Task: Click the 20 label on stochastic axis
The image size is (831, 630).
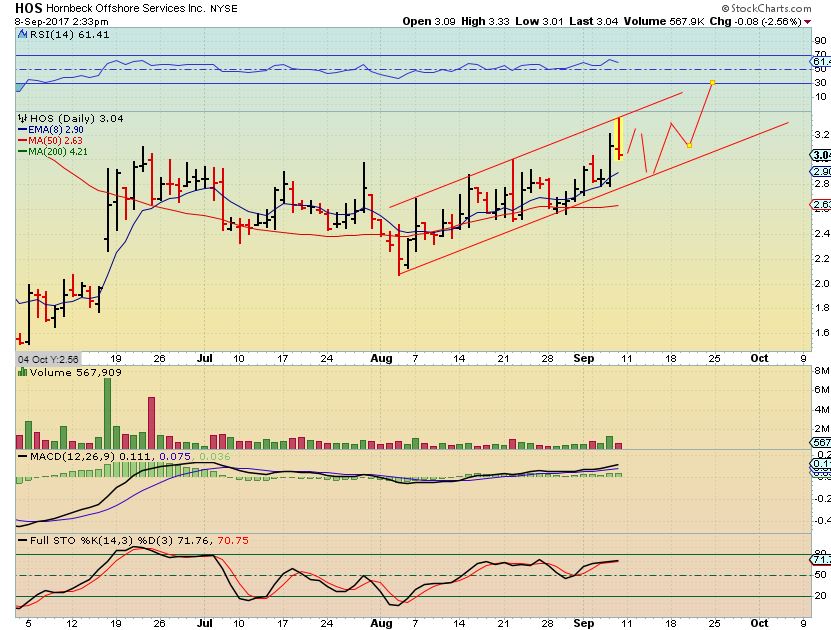Action: (820, 596)
